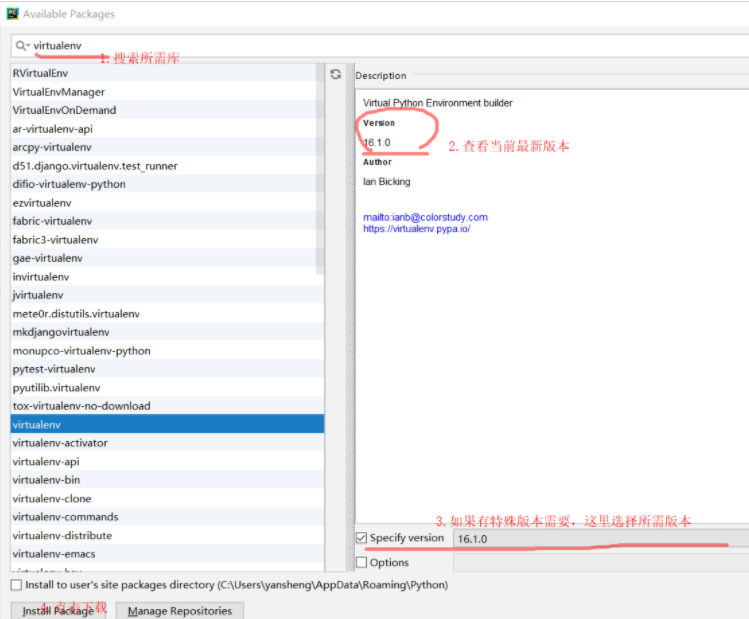The height and width of the screenshot is (619, 749).
Task: Select the VirtualEnvManager package
Action: [163, 92]
